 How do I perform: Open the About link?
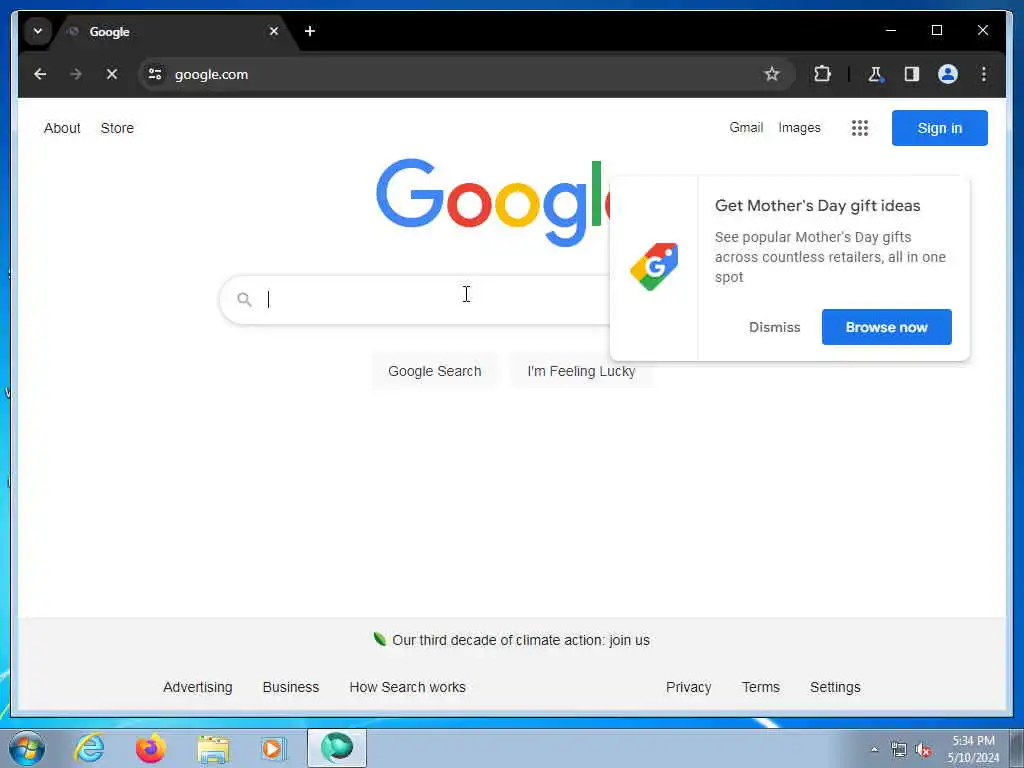[x=62, y=128]
